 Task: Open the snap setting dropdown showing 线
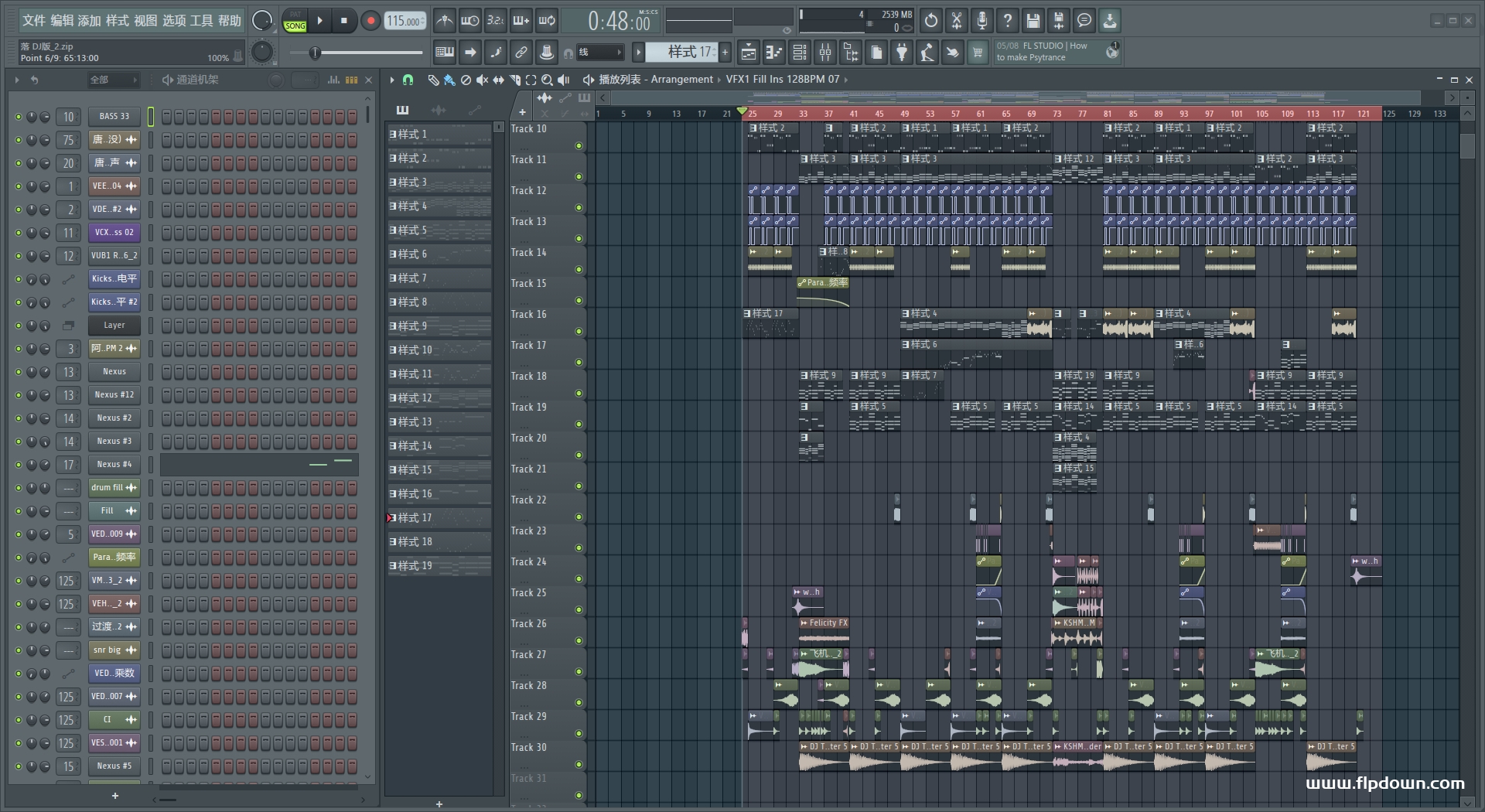600,53
